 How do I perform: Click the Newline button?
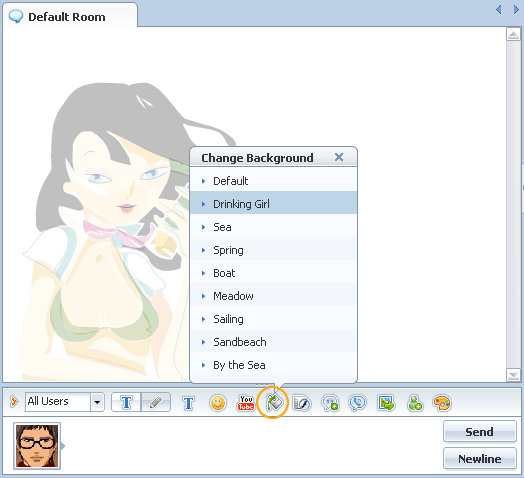coord(480,459)
